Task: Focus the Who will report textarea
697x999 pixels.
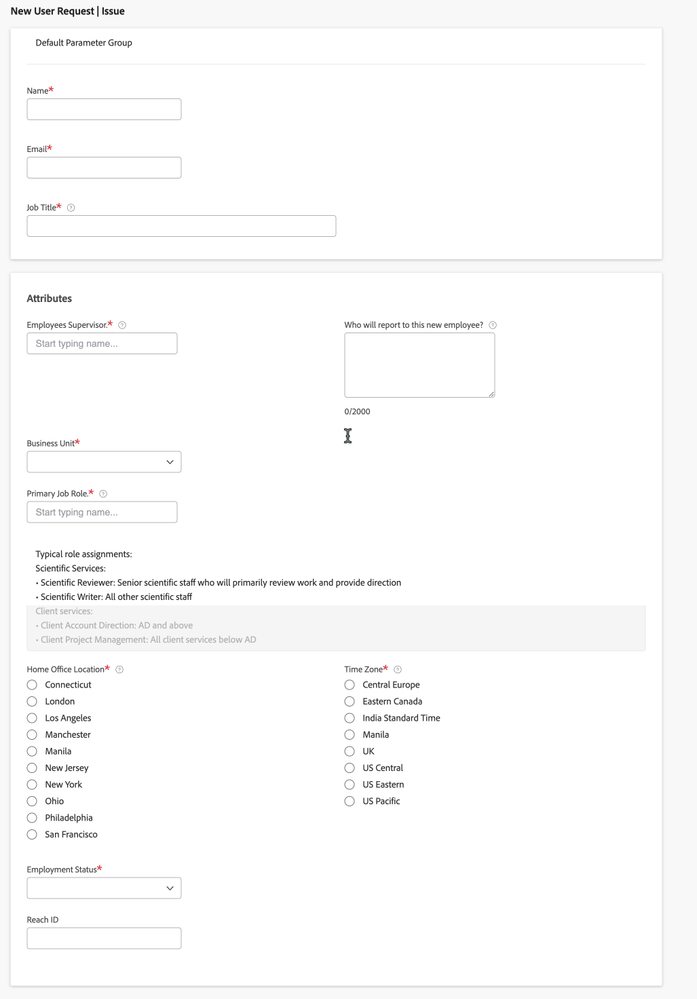Action: coord(420,365)
